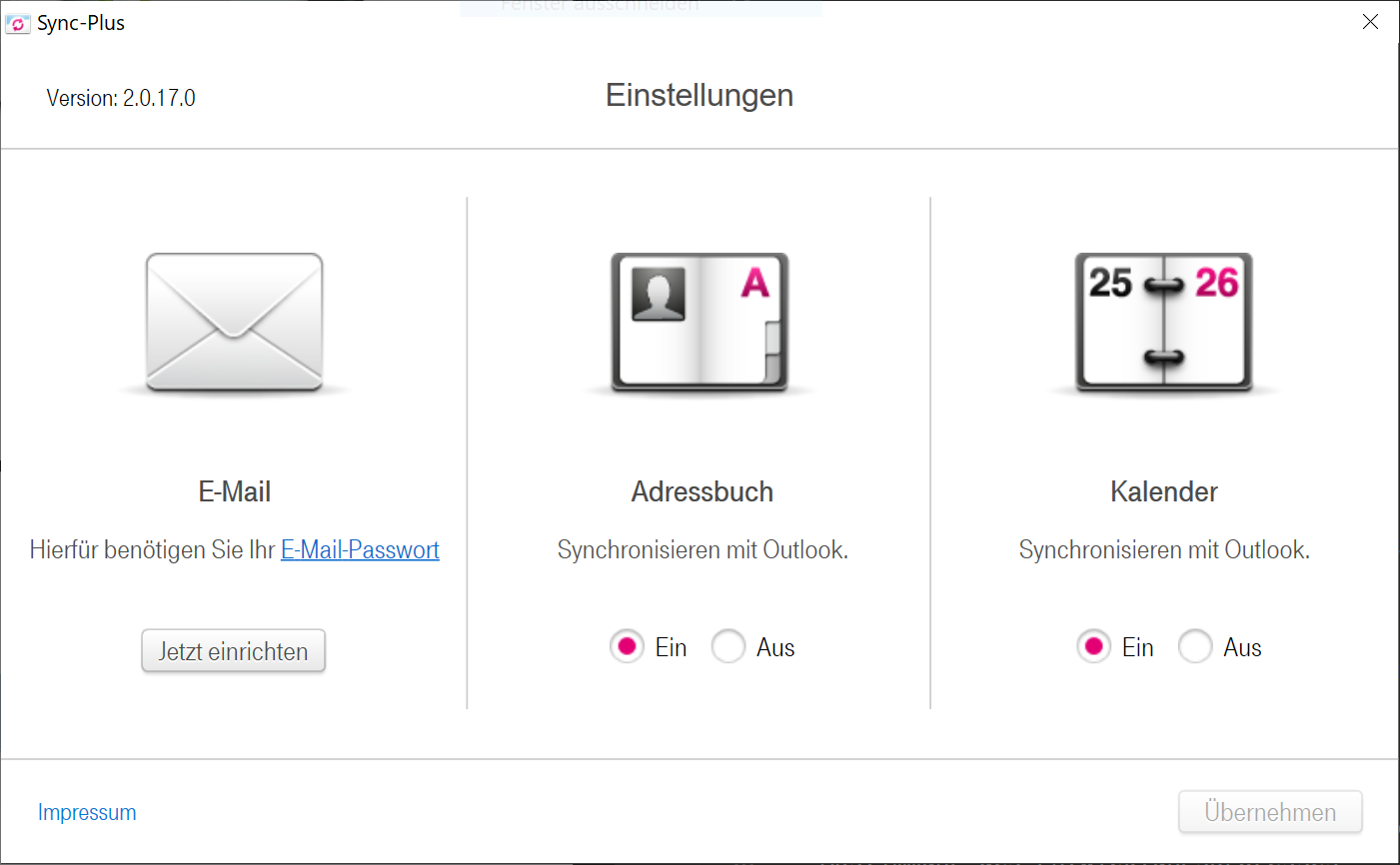Click the E-Mail envelope icon

click(x=234, y=322)
